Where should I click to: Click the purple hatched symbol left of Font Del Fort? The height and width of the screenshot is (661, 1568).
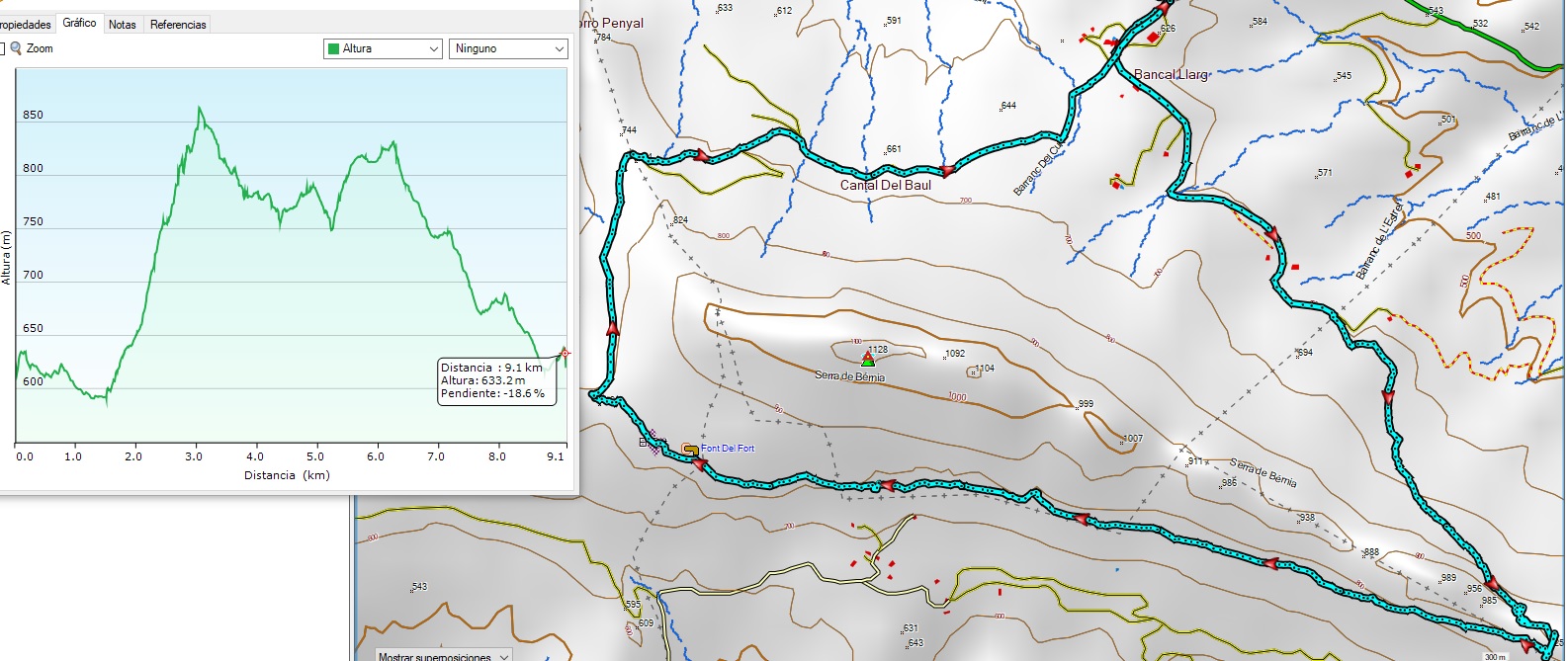(x=653, y=447)
